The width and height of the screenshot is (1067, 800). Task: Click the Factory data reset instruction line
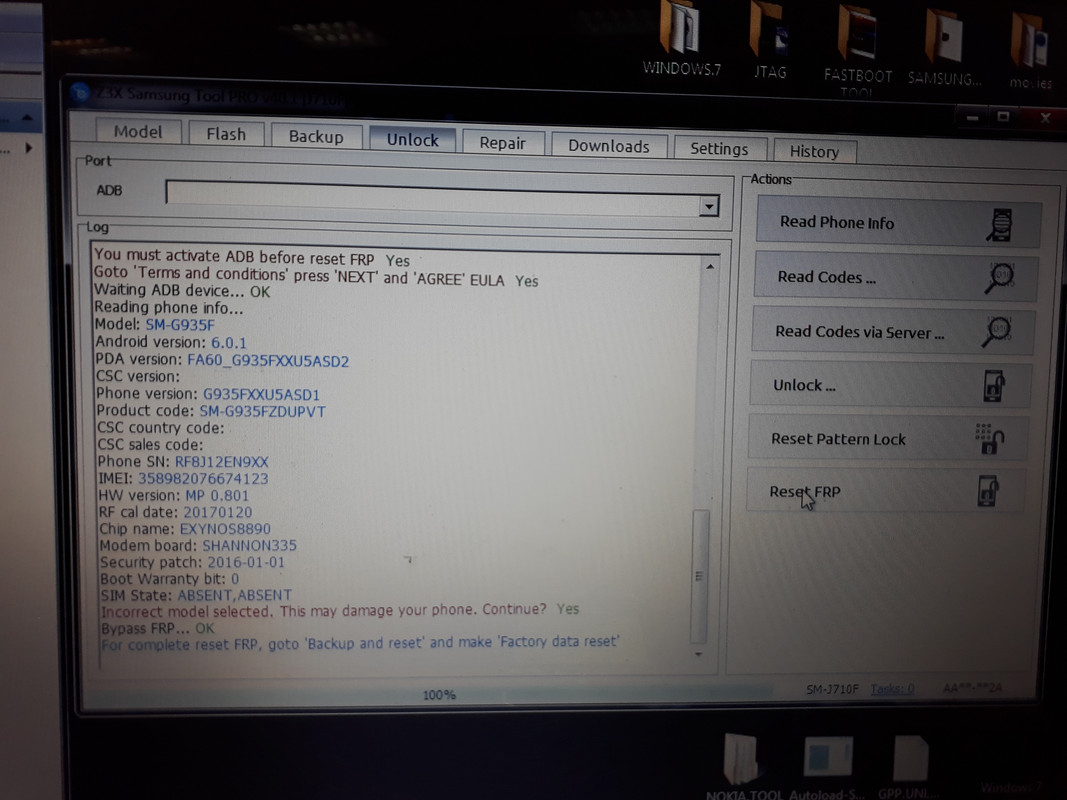click(360, 643)
